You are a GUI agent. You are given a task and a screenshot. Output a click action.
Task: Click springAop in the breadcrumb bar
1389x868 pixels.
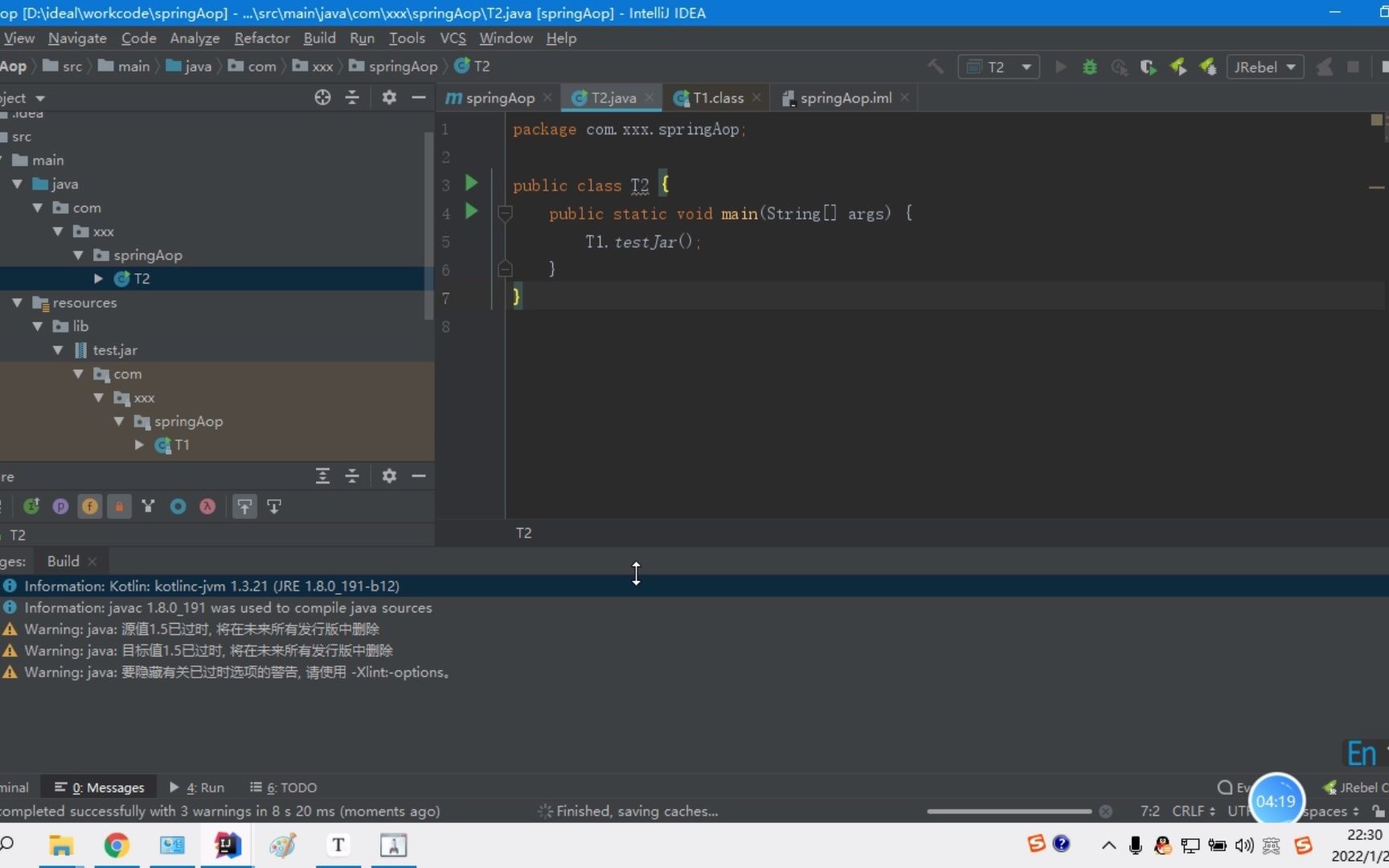(x=393, y=66)
